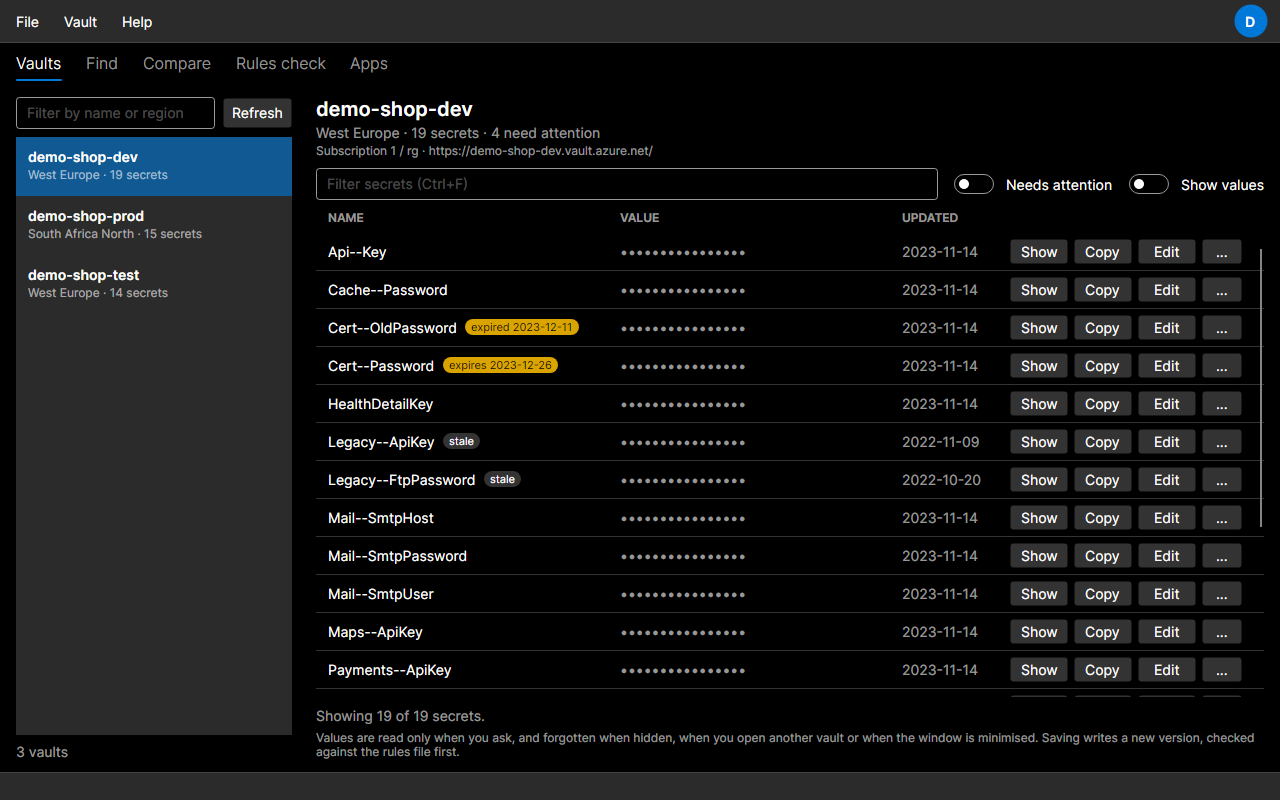This screenshot has height=800, width=1280.
Task: Show the HealthDetailKey value
Action: (x=1039, y=404)
